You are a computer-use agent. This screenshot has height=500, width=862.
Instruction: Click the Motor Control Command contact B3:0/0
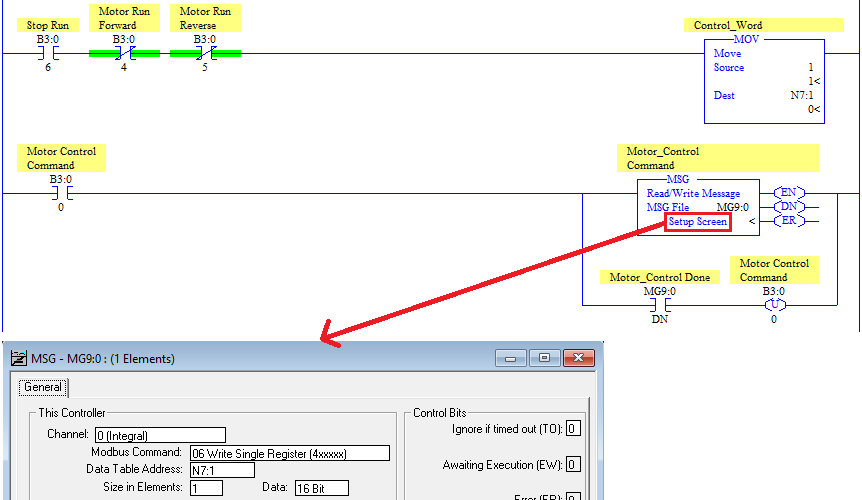(x=62, y=193)
